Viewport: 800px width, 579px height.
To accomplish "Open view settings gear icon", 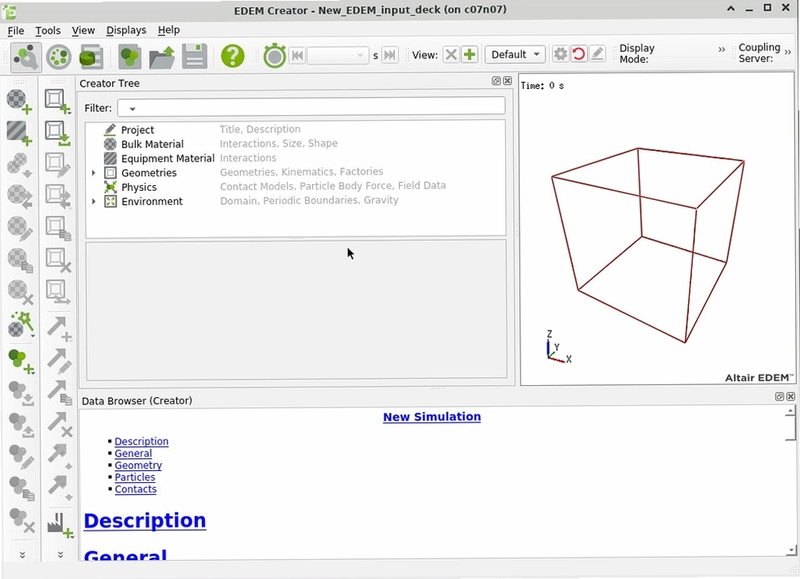I will point(561,54).
